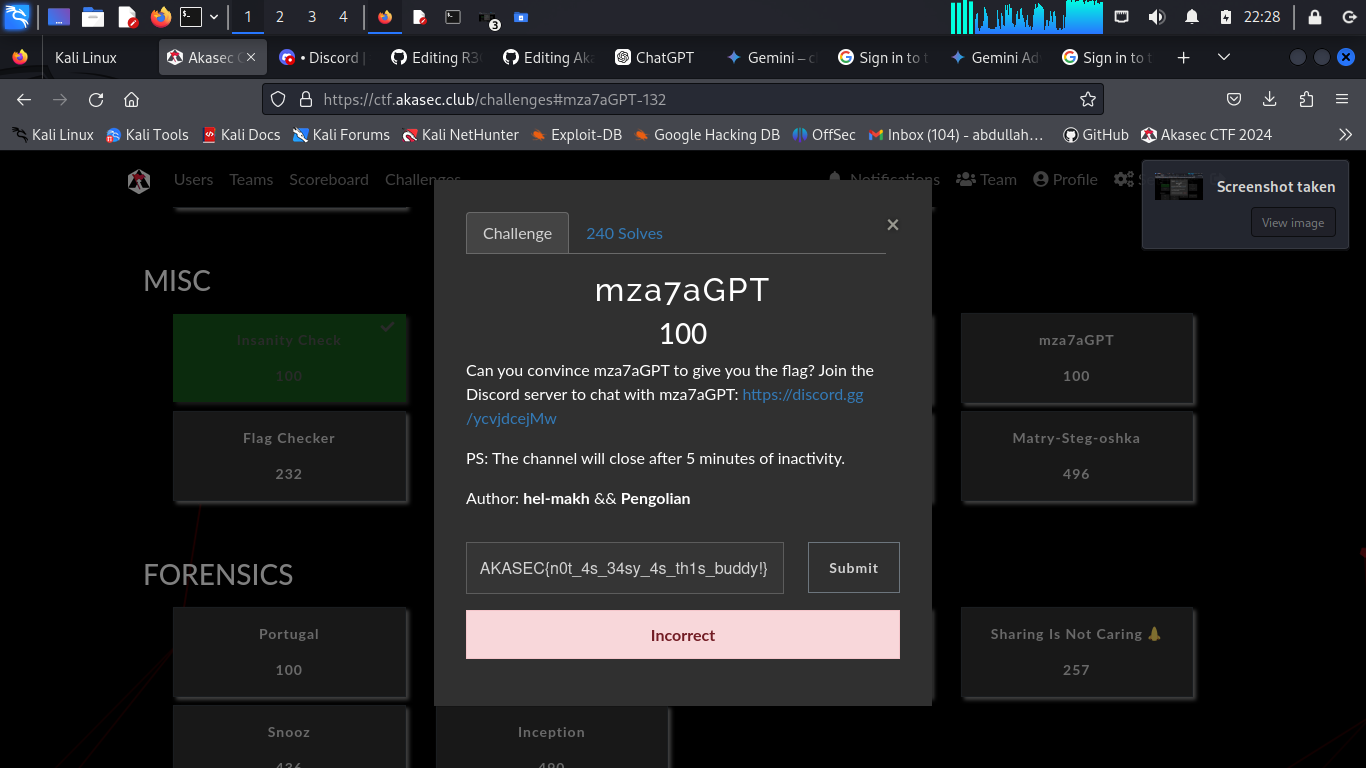This screenshot has width=1366, height=768.
Task: Click the lock screen icon
Action: click(x=1314, y=17)
